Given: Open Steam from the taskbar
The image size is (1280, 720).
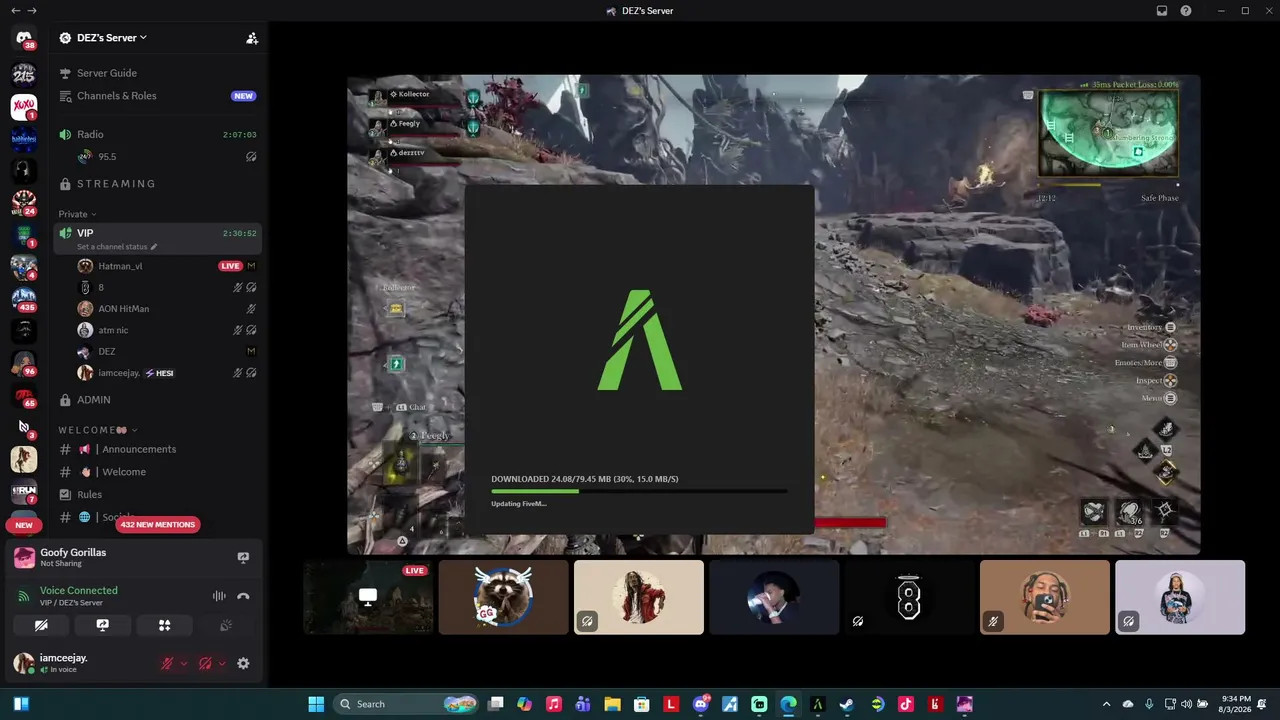Looking at the screenshot, I should tap(847, 704).
